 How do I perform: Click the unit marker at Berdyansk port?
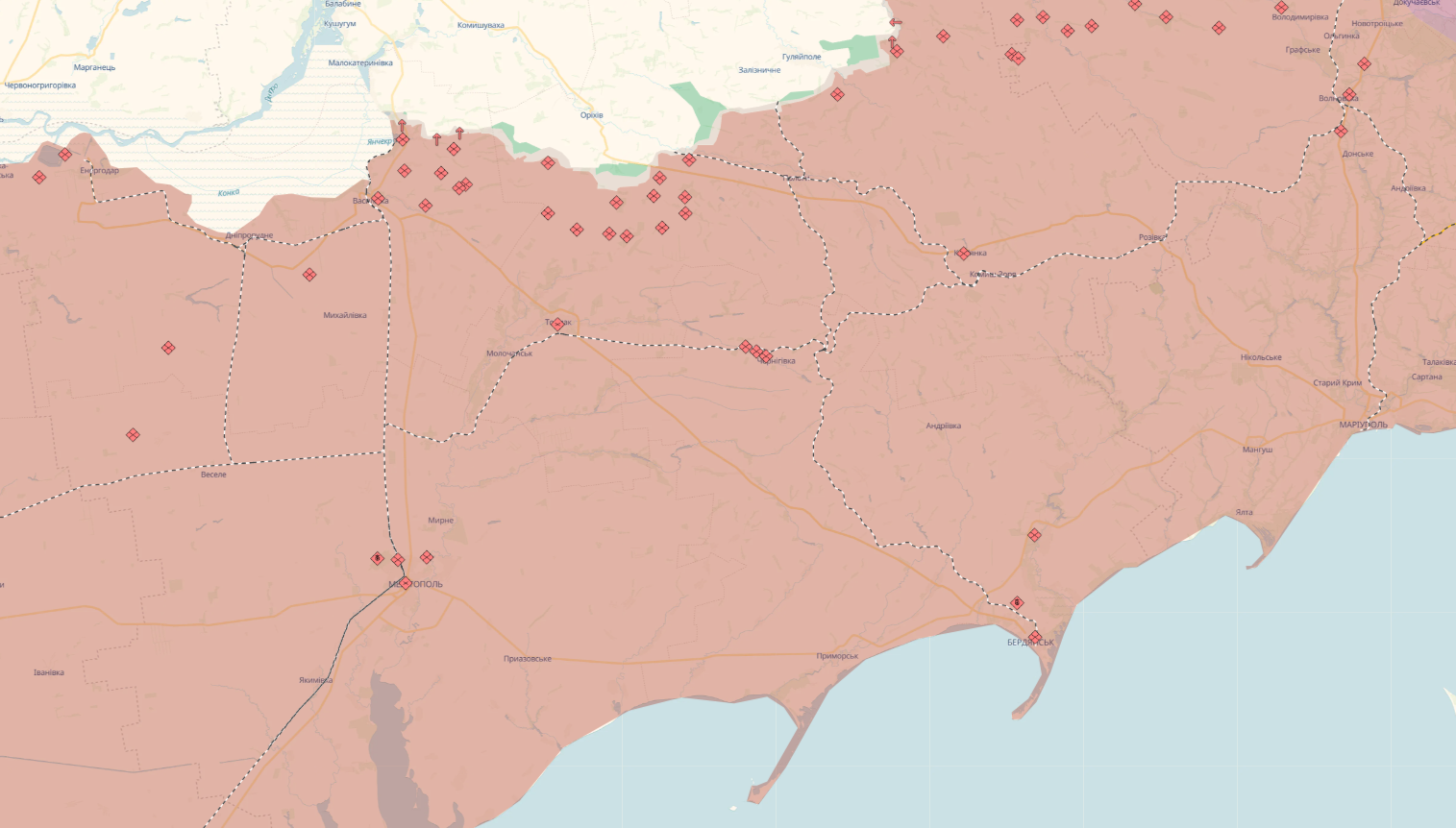[x=1035, y=638]
